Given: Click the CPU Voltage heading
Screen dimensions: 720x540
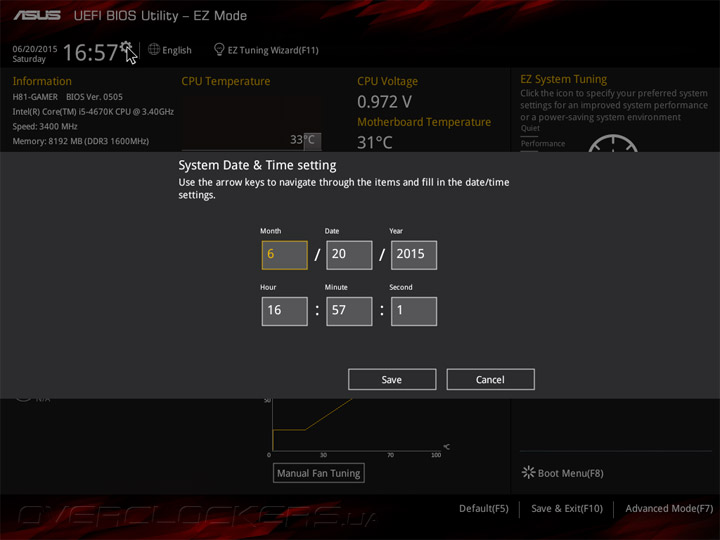Looking at the screenshot, I should [x=388, y=81].
